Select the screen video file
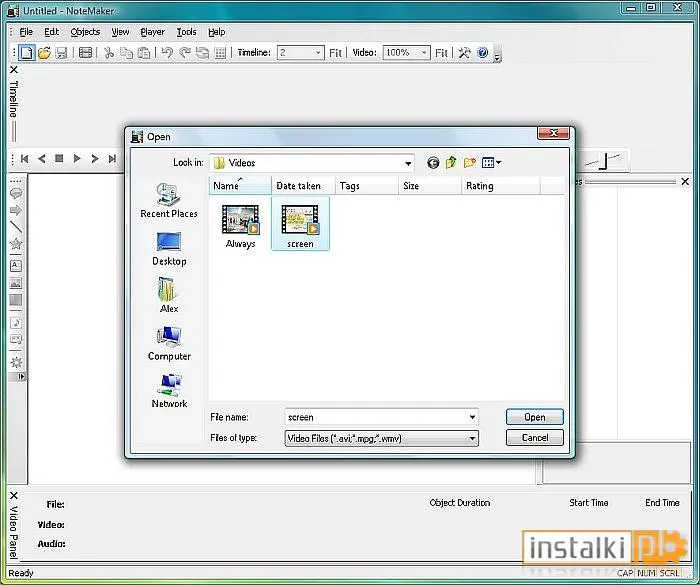The height and width of the screenshot is (585, 700). [x=300, y=224]
